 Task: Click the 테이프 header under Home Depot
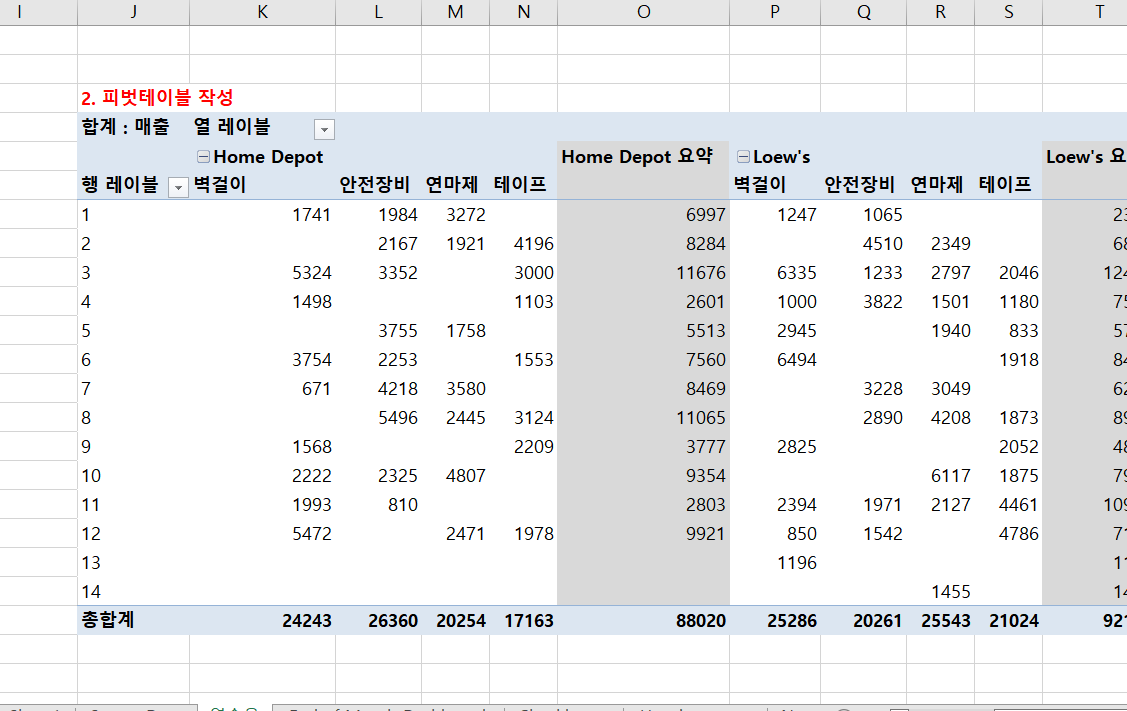click(x=520, y=185)
